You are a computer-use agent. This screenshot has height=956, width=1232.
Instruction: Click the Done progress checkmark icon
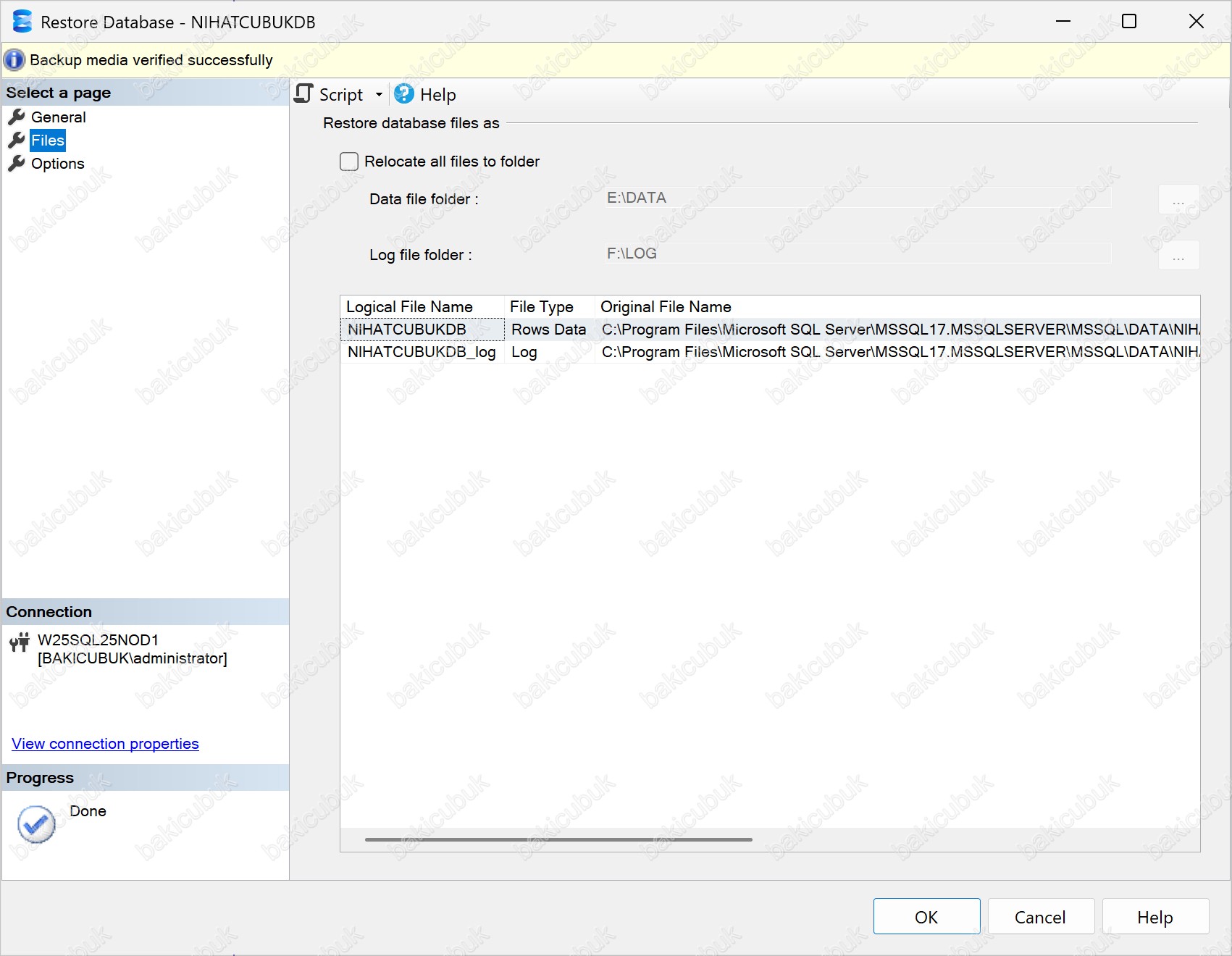(x=36, y=824)
